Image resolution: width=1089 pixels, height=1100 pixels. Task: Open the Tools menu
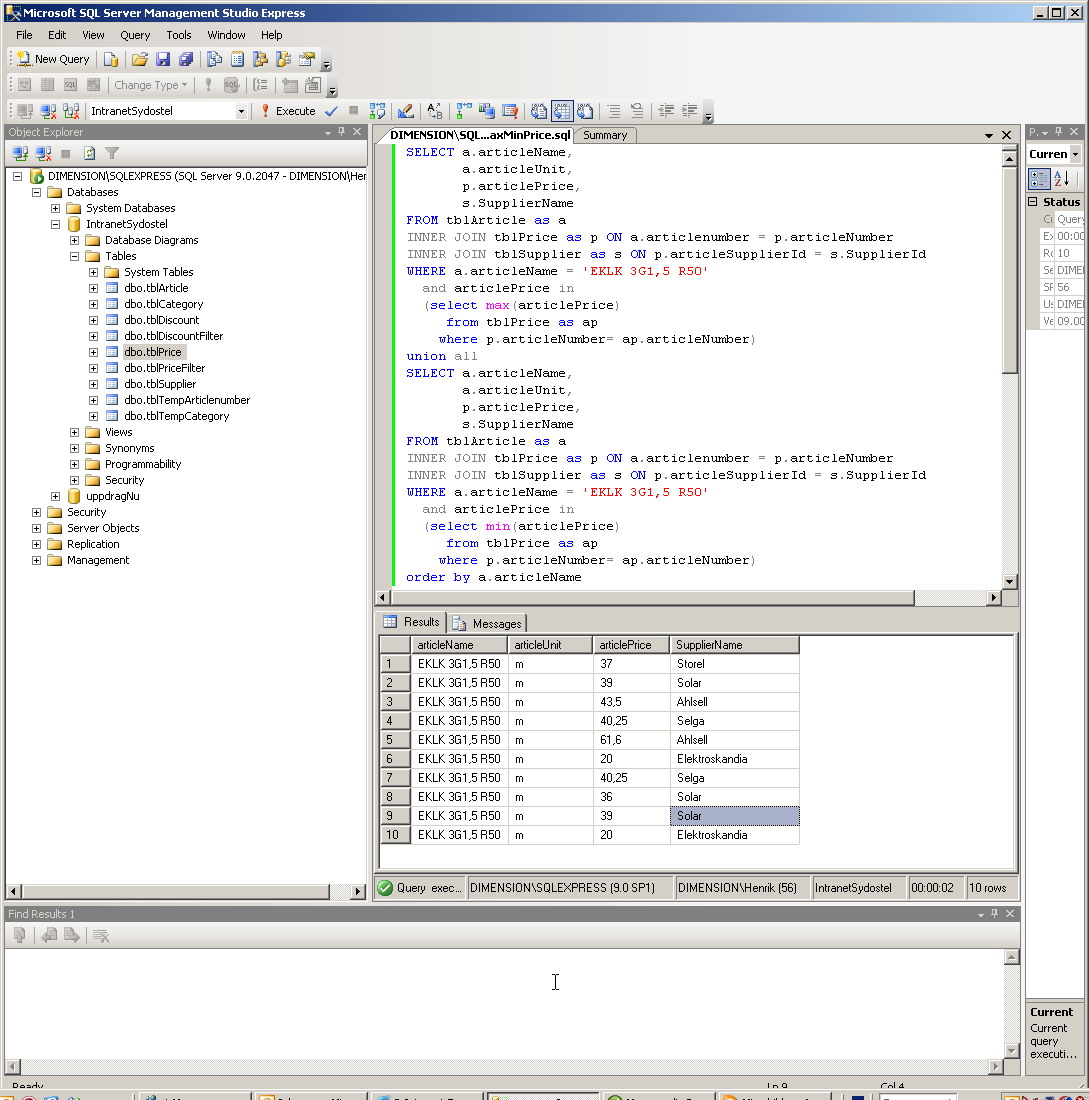[178, 35]
